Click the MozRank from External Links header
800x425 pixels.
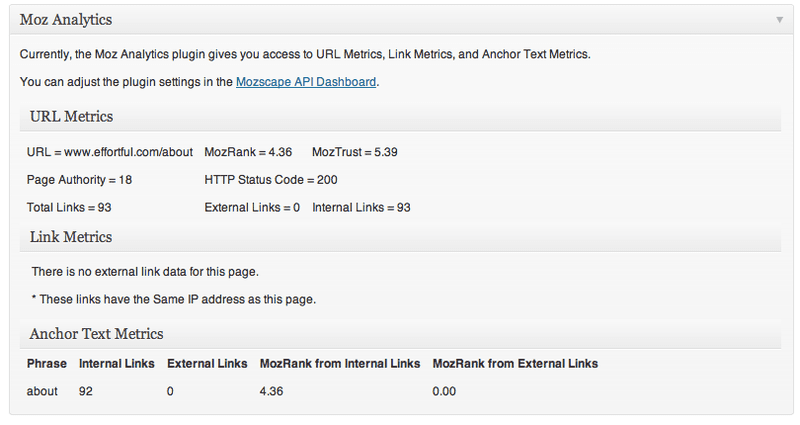pos(515,363)
